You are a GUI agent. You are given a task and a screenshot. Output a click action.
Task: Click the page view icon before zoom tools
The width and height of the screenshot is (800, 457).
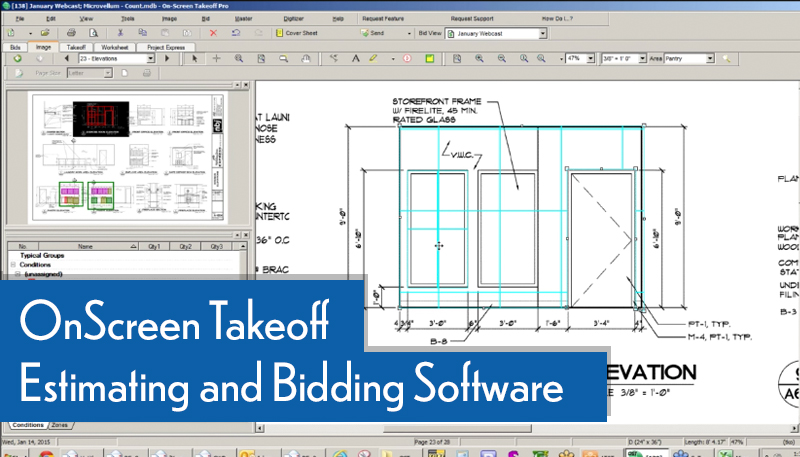point(457,59)
